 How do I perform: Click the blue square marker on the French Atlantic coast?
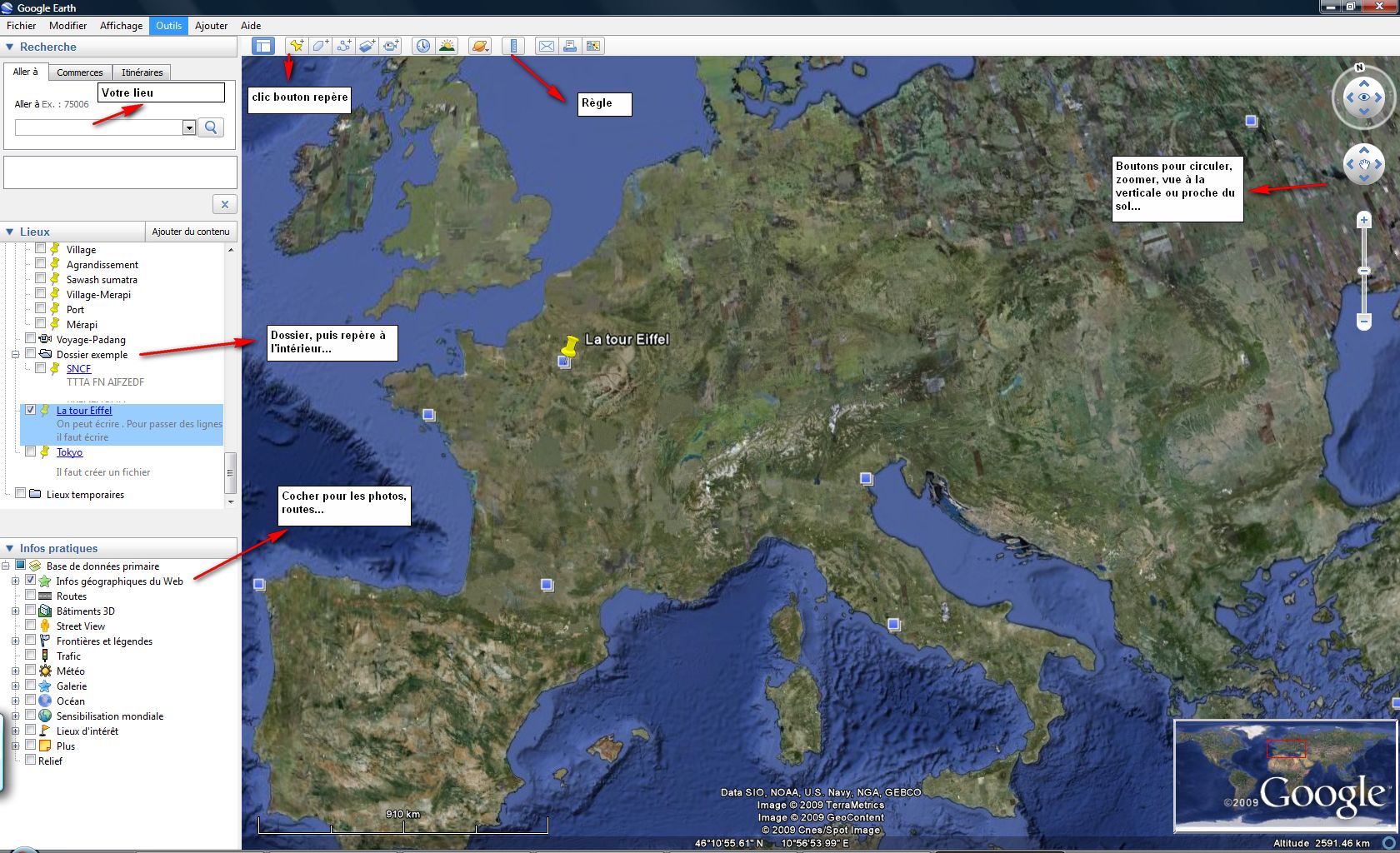(x=428, y=414)
